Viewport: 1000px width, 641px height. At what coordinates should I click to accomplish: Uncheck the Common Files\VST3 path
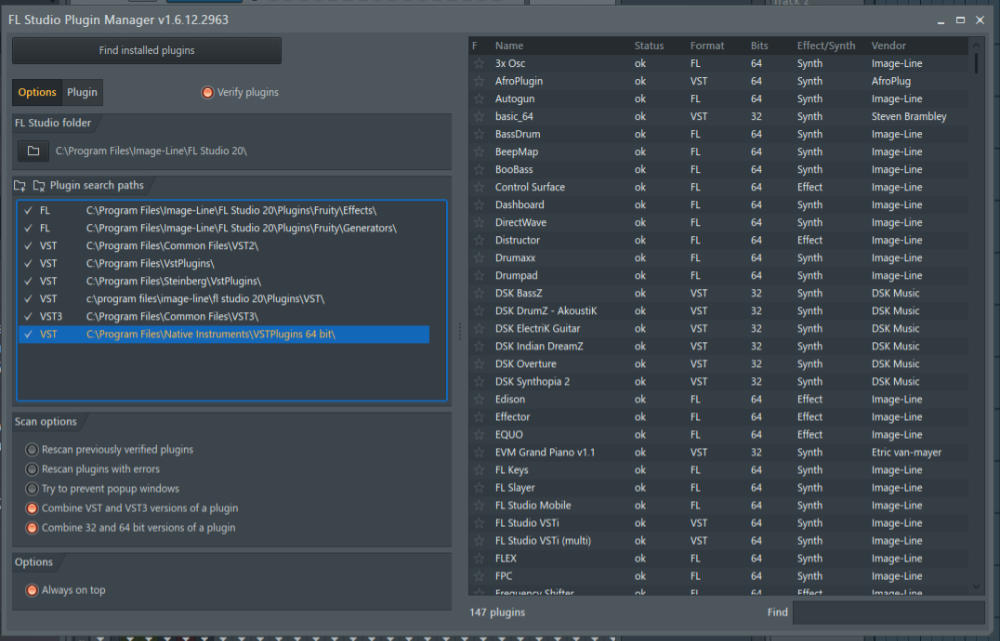(x=28, y=316)
